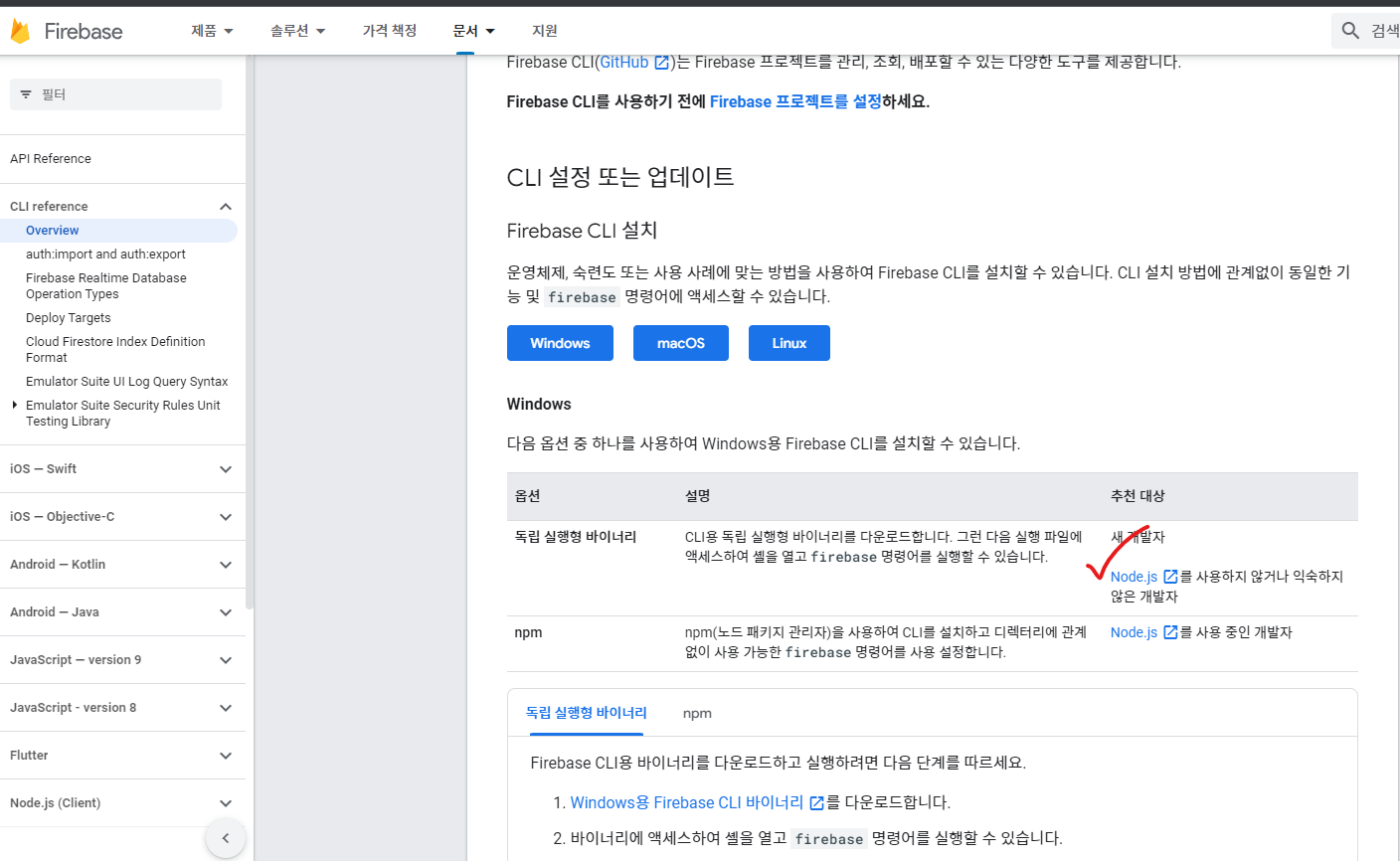The height and width of the screenshot is (861, 1400).
Task: Open Emulator Suite UI Log Query Syntax
Action: 127,382
